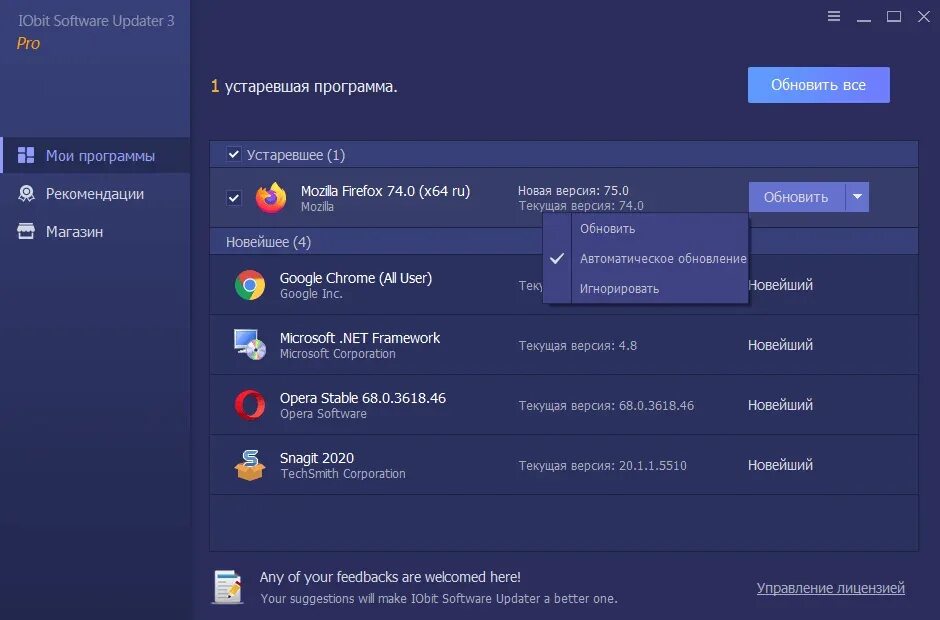Click 'Текущая версия: 4.8' text
The width and height of the screenshot is (940, 620).
point(577,345)
